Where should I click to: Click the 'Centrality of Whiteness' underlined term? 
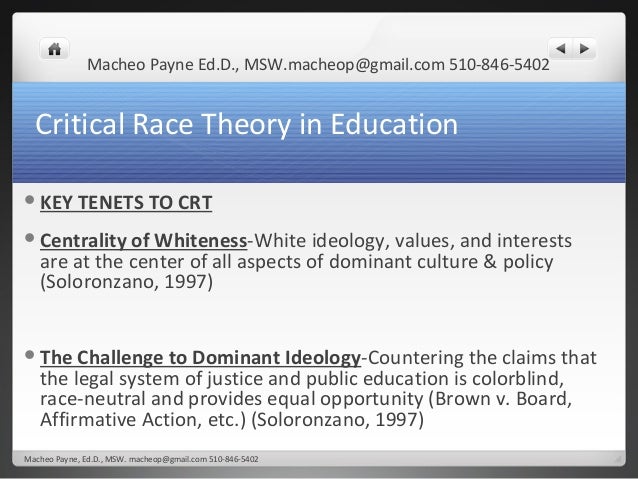click(143, 241)
